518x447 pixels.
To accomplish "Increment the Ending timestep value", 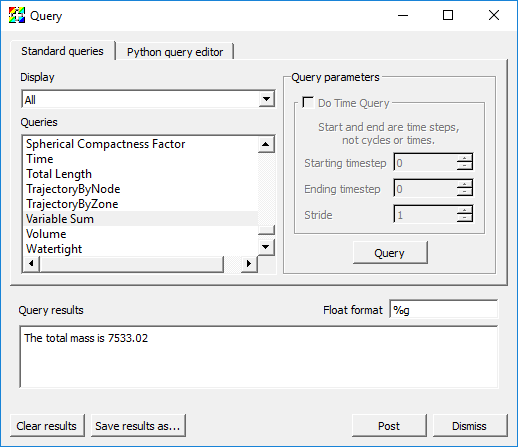I will [x=465, y=184].
